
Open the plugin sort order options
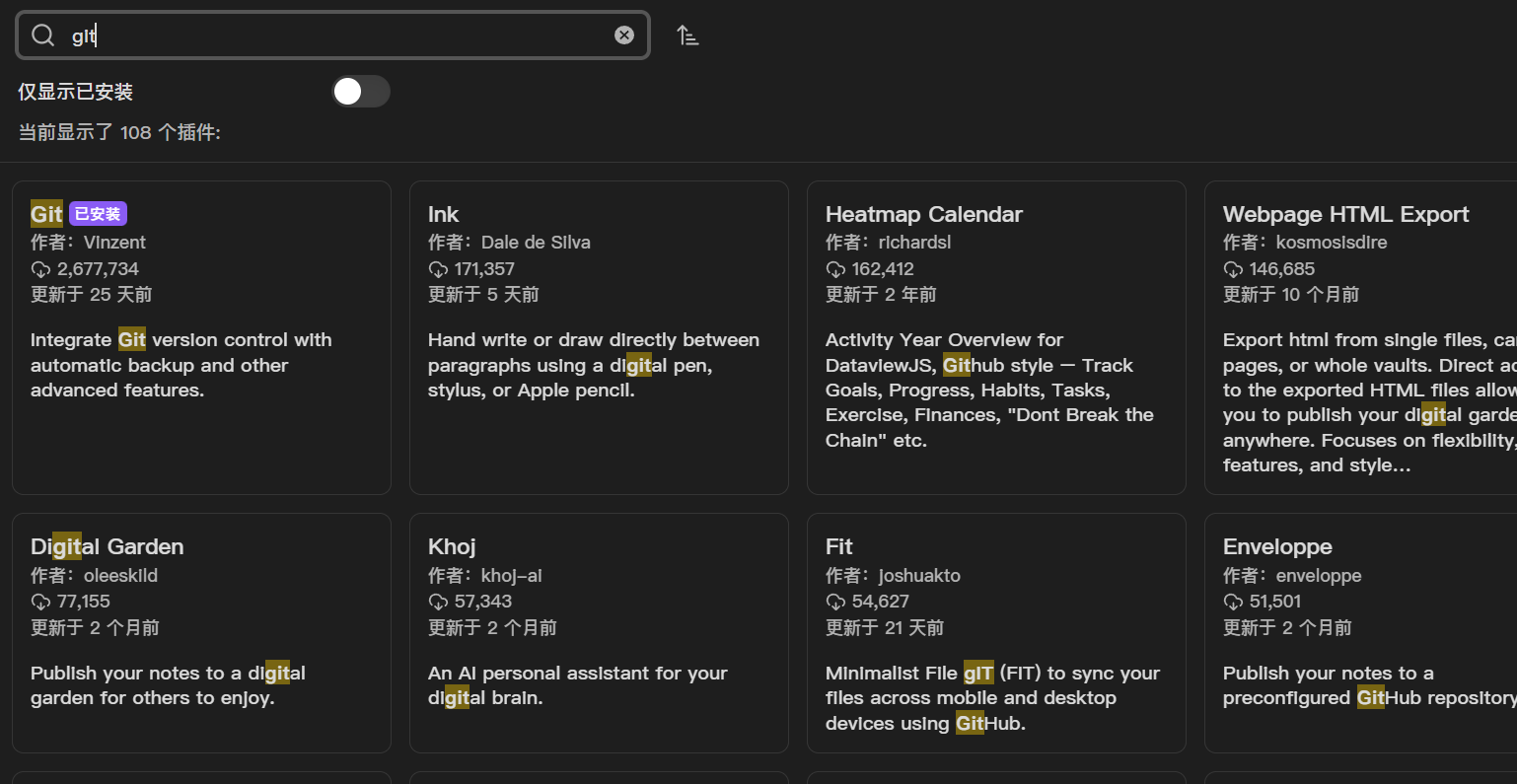pos(687,36)
